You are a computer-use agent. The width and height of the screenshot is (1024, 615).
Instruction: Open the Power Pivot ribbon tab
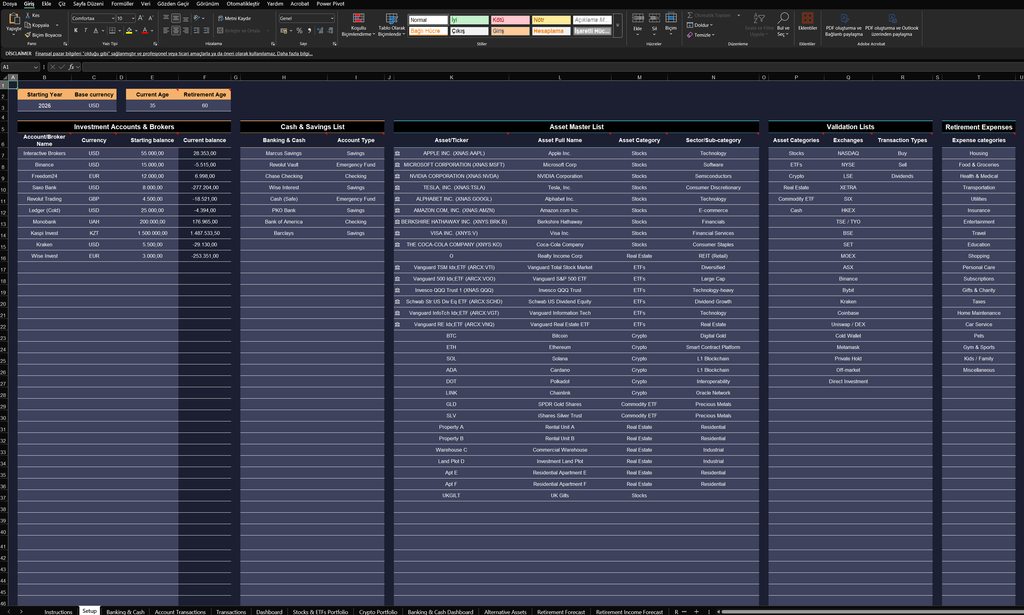(330, 4)
